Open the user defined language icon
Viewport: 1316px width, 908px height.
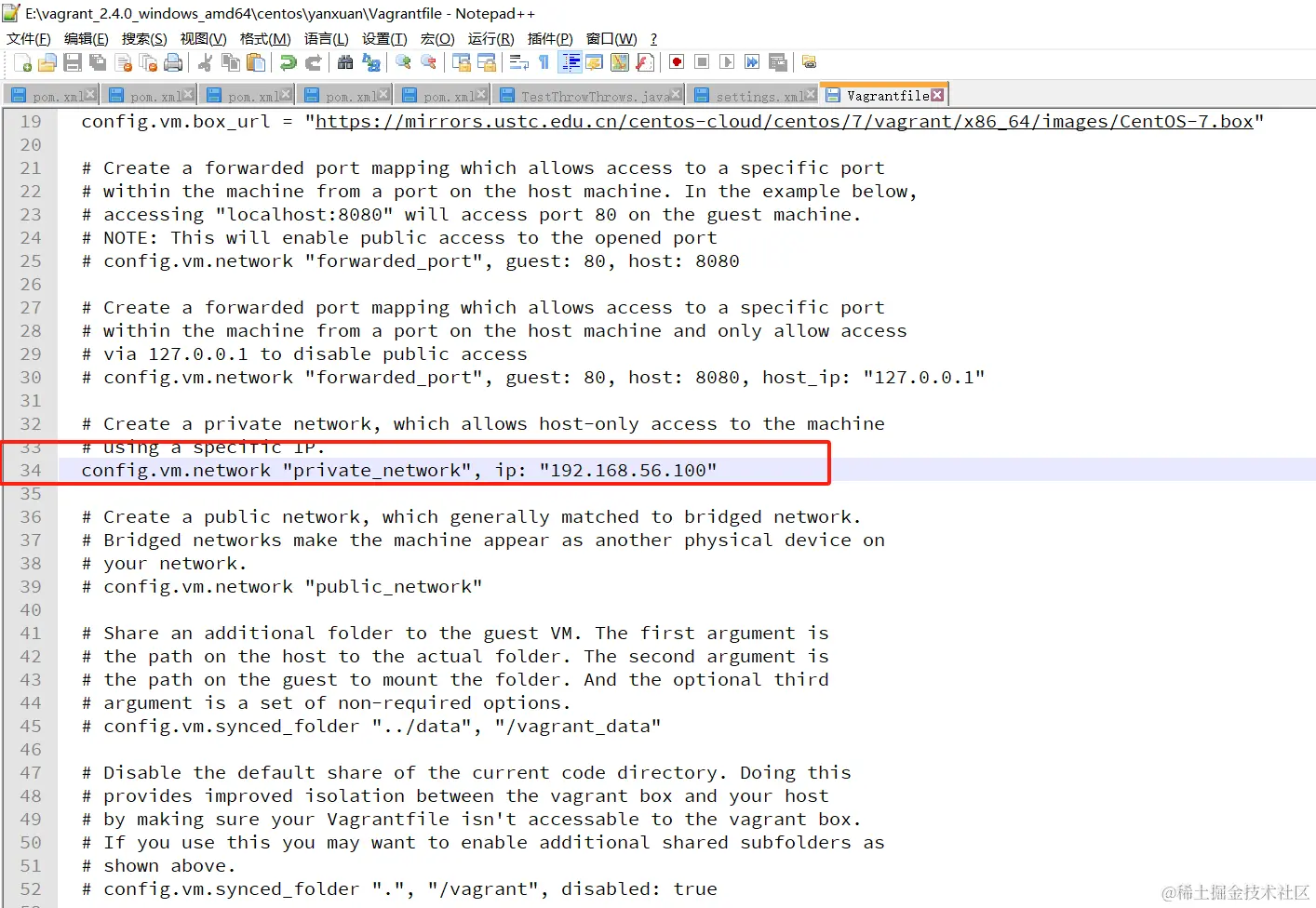point(594,62)
